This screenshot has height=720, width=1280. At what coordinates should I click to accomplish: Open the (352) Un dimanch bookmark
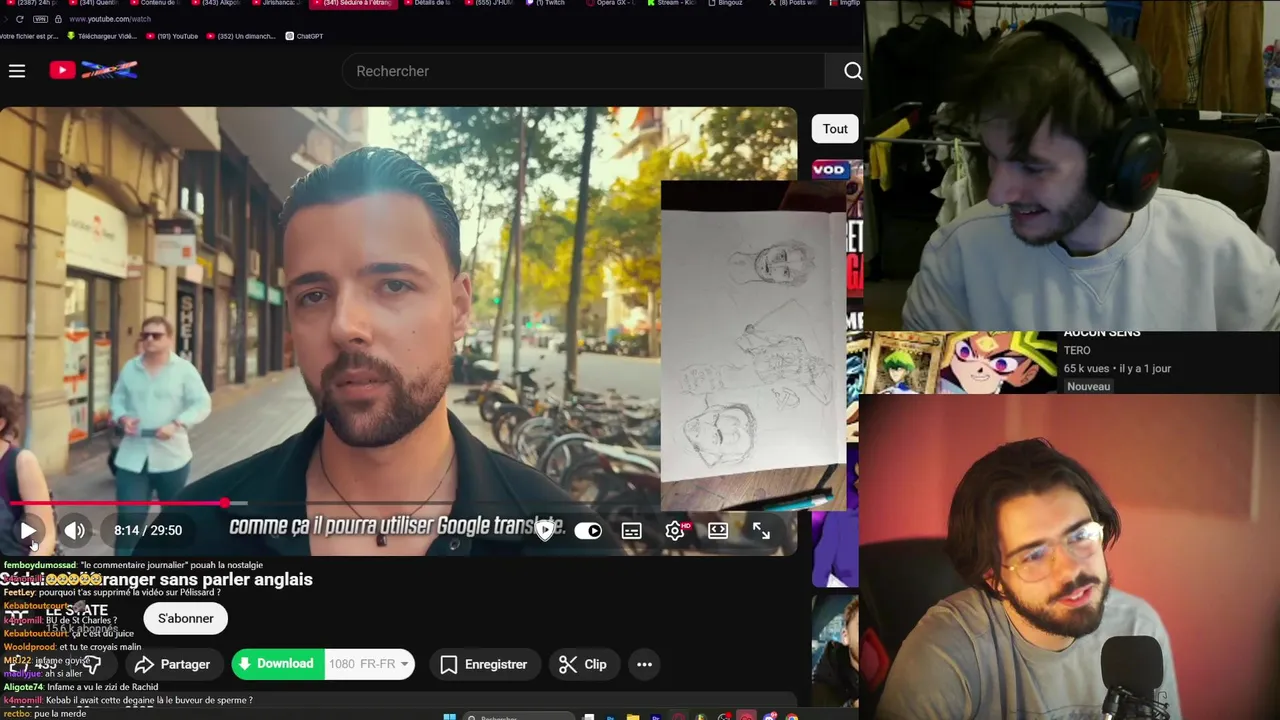tap(240, 36)
